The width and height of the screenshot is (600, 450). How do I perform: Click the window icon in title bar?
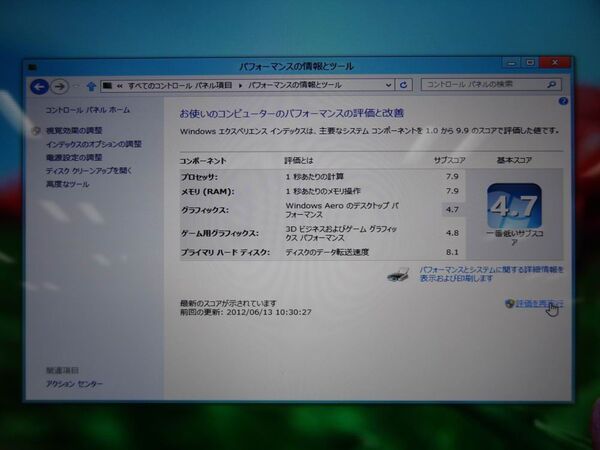click(x=33, y=67)
